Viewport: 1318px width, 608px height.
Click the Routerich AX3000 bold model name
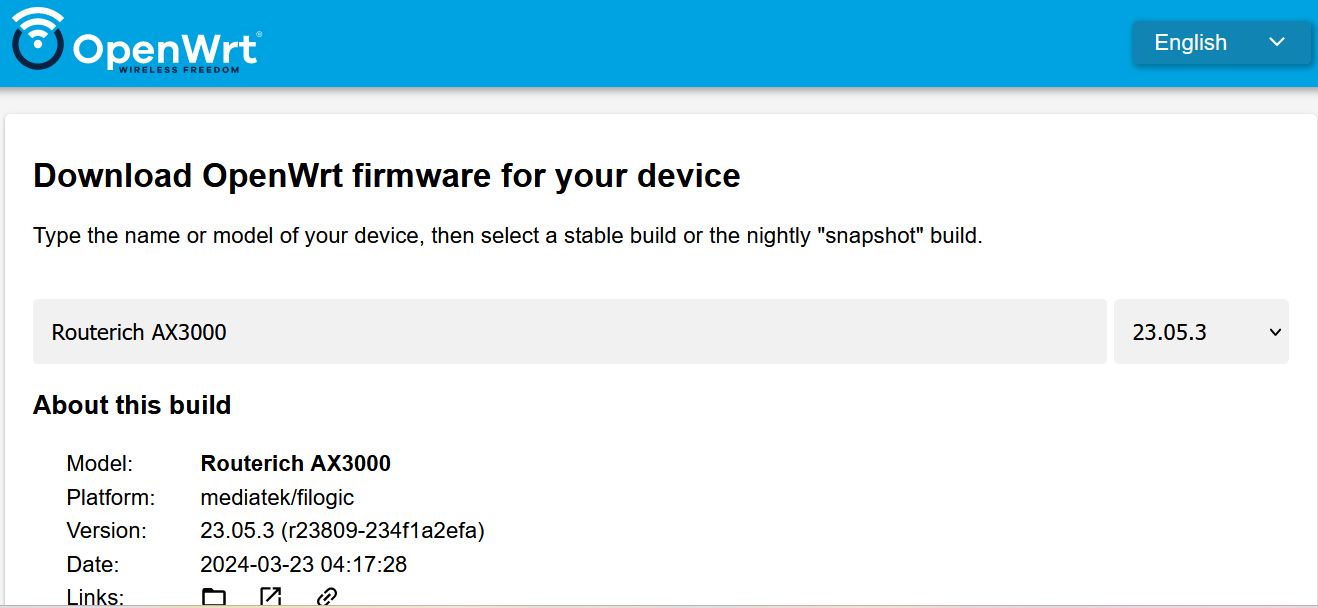point(296,463)
